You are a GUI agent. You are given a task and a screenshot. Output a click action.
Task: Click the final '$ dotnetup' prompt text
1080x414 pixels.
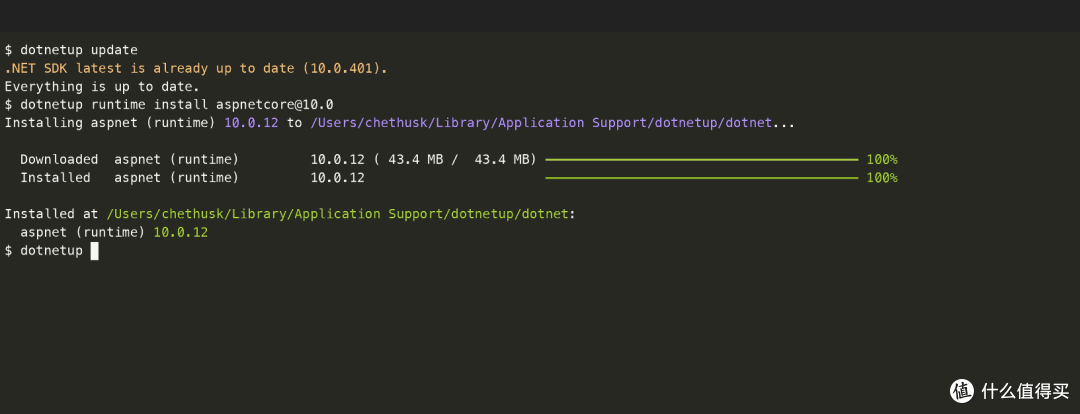pyautogui.click(x=44, y=251)
